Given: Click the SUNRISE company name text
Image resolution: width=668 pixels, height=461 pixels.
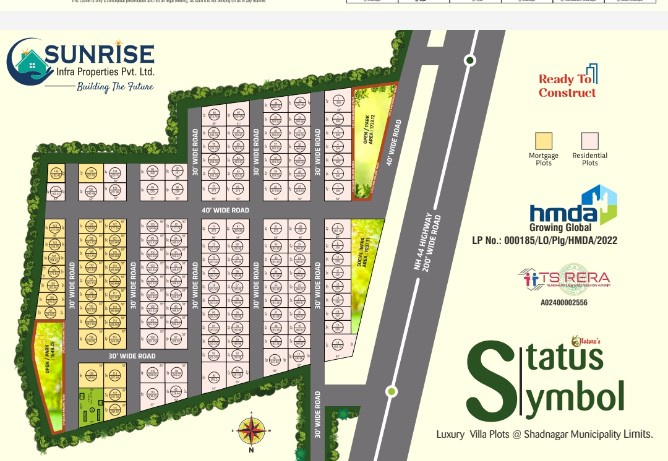Looking at the screenshot, I should (106, 54).
